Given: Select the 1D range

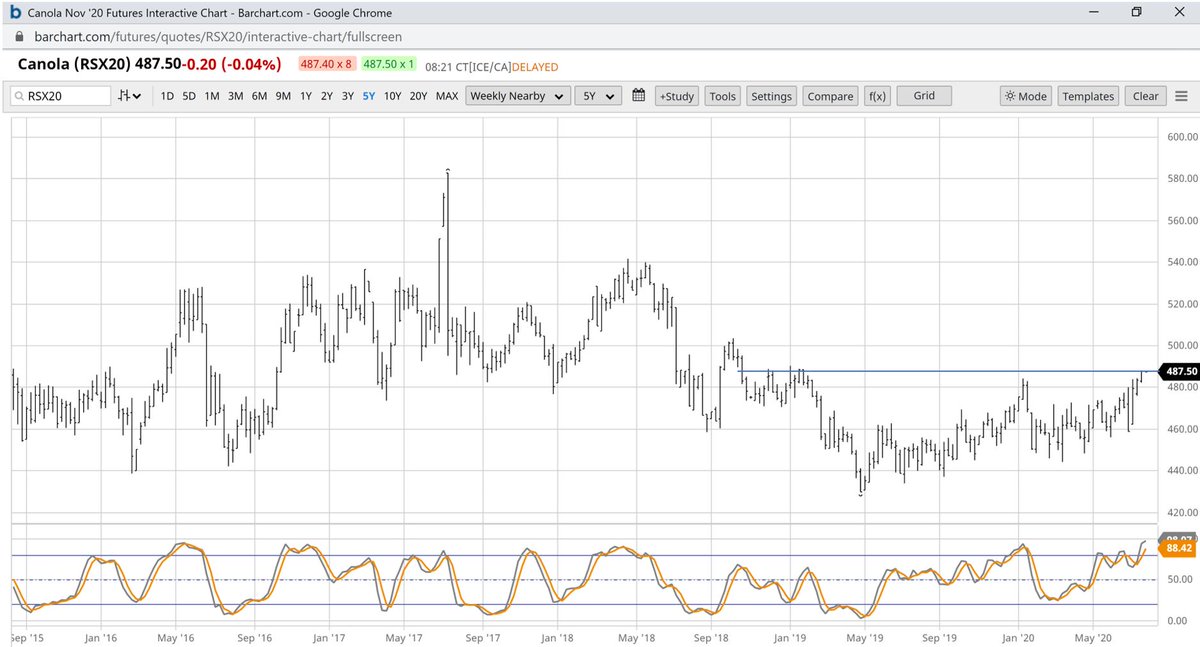Looking at the screenshot, I should pos(167,96).
